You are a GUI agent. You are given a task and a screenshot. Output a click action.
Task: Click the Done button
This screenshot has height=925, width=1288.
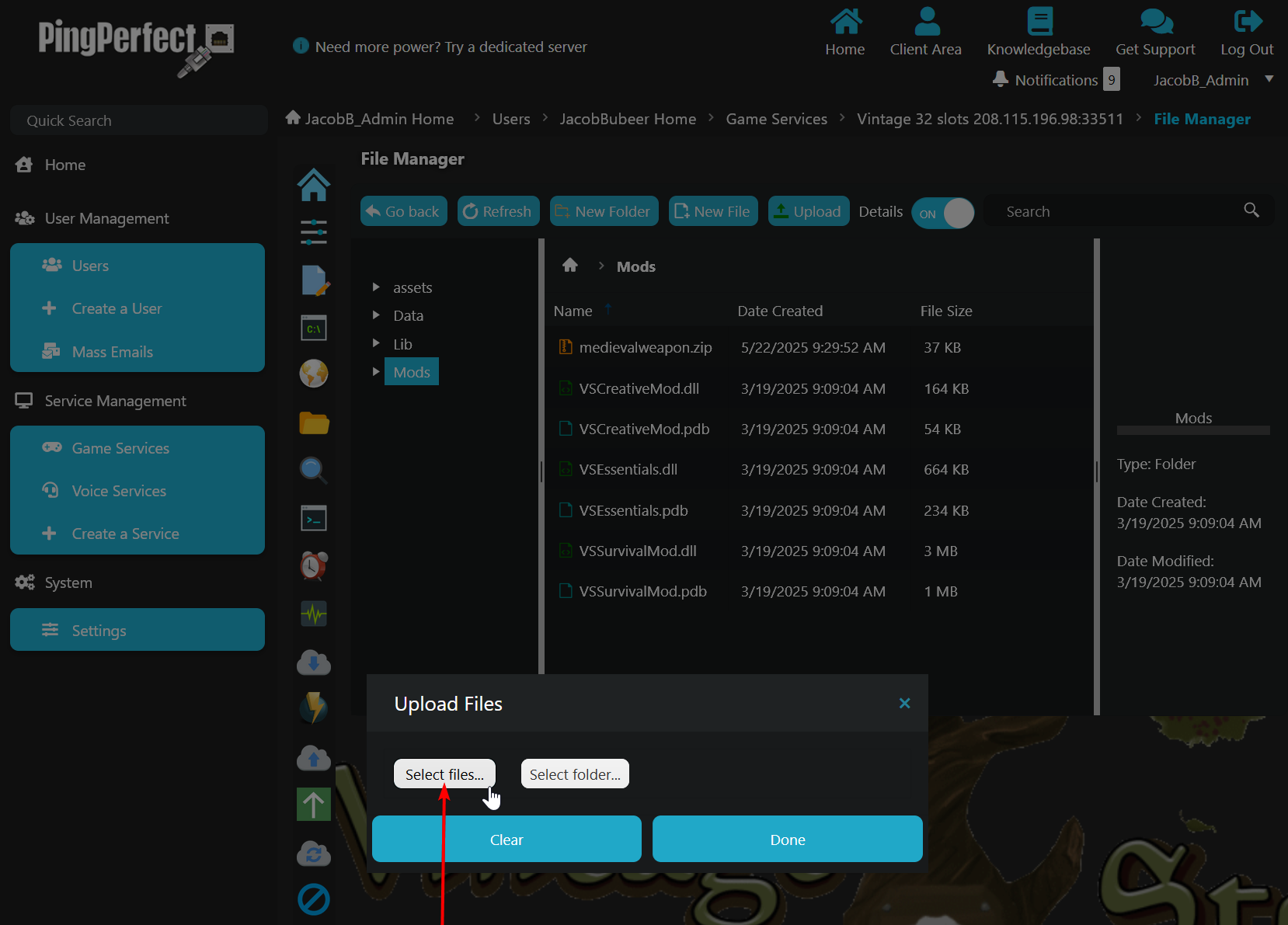pyautogui.click(x=788, y=840)
